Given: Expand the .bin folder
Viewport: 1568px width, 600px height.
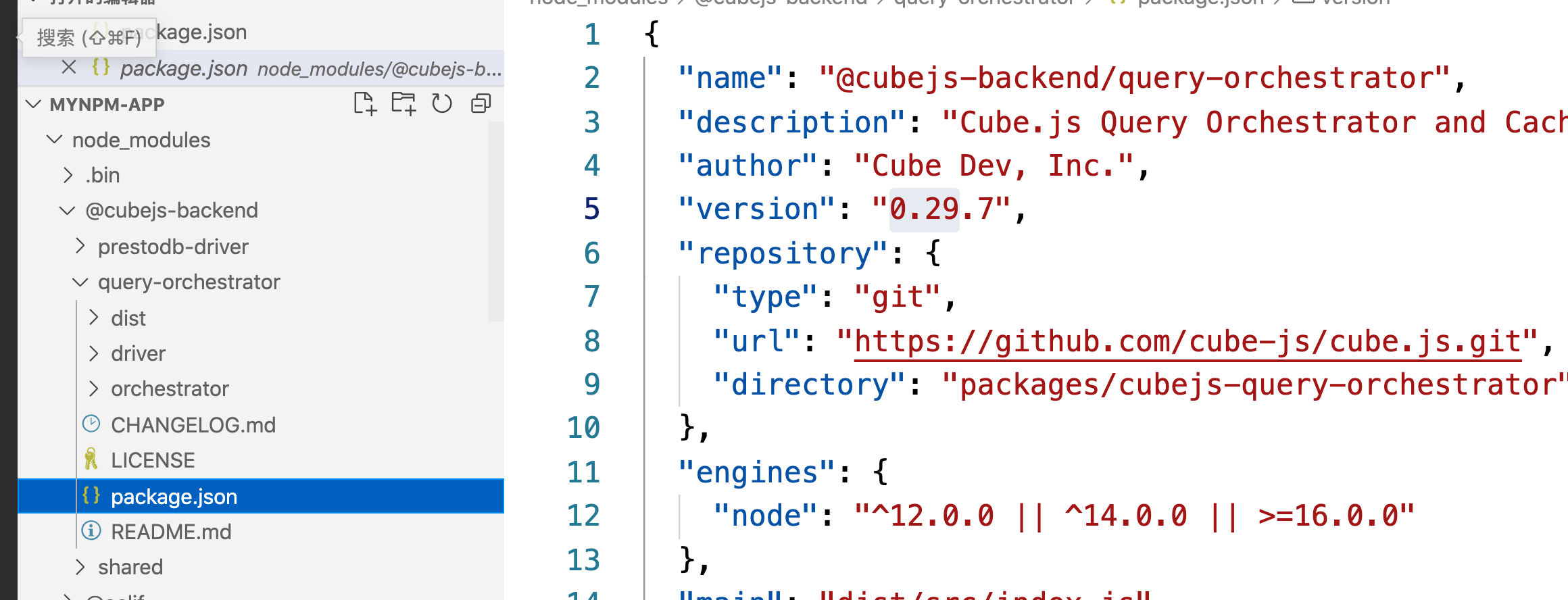Looking at the screenshot, I should pyautogui.click(x=68, y=175).
